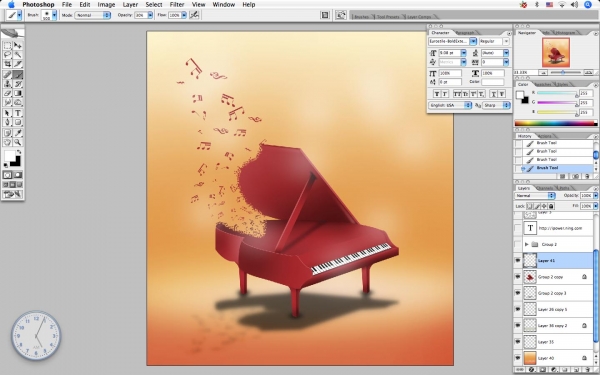Show the Group 2 layer group
The image size is (600, 375).
pos(518,244)
